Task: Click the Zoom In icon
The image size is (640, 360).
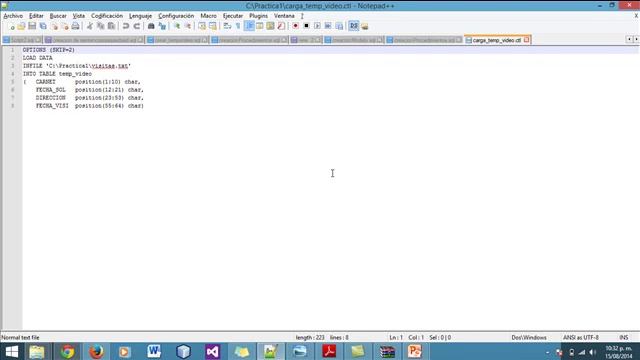Action: [177, 26]
